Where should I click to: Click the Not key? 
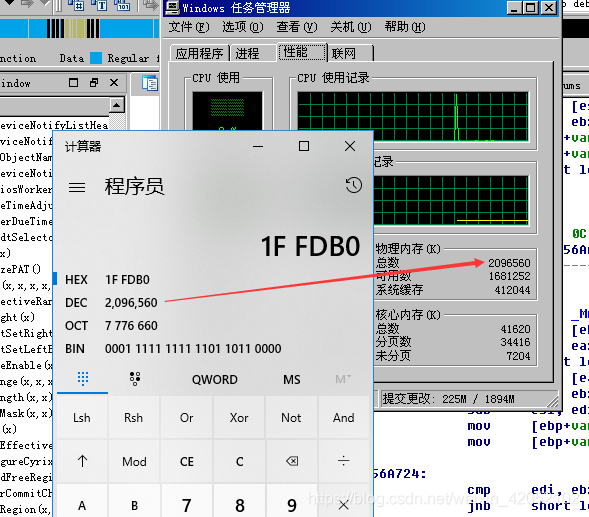point(291,417)
